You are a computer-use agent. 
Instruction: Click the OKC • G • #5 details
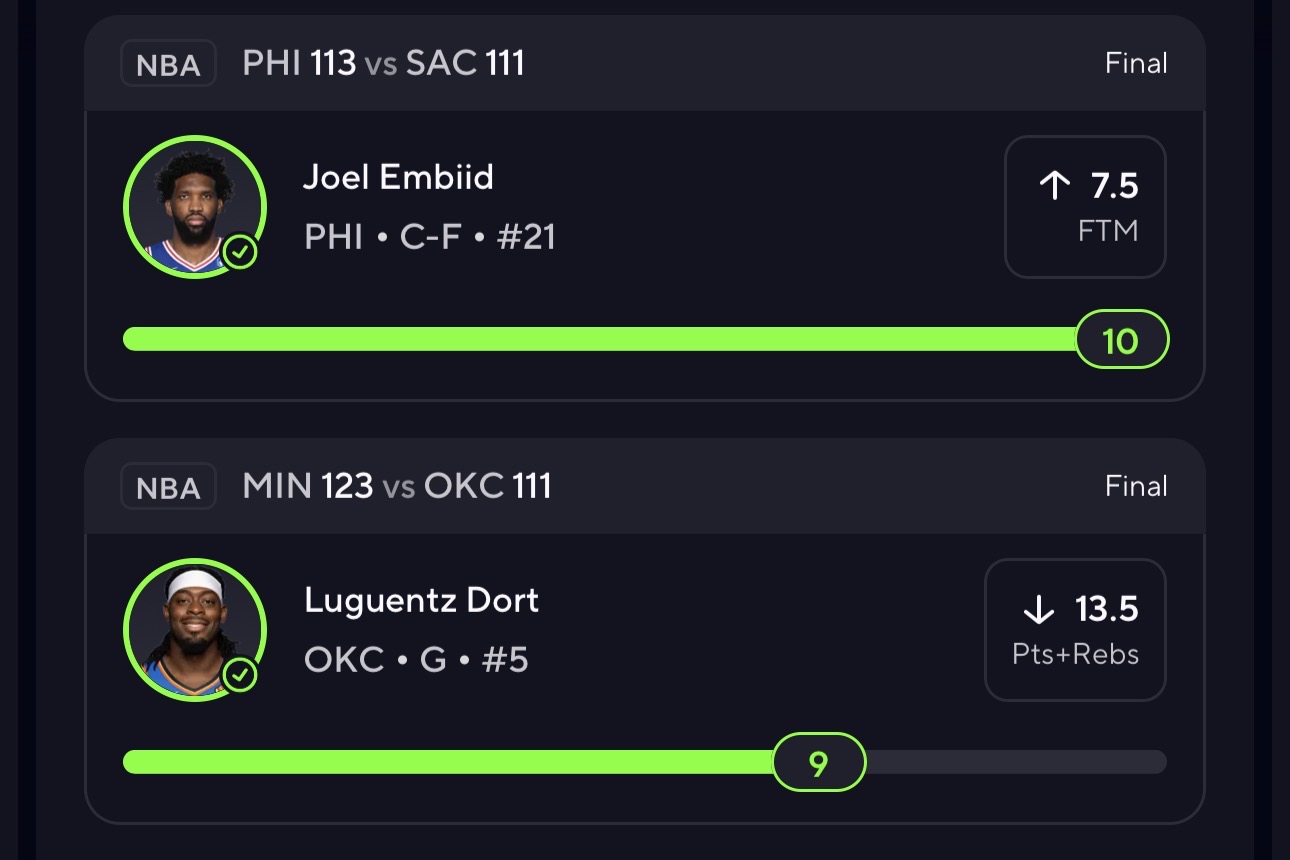pos(416,660)
